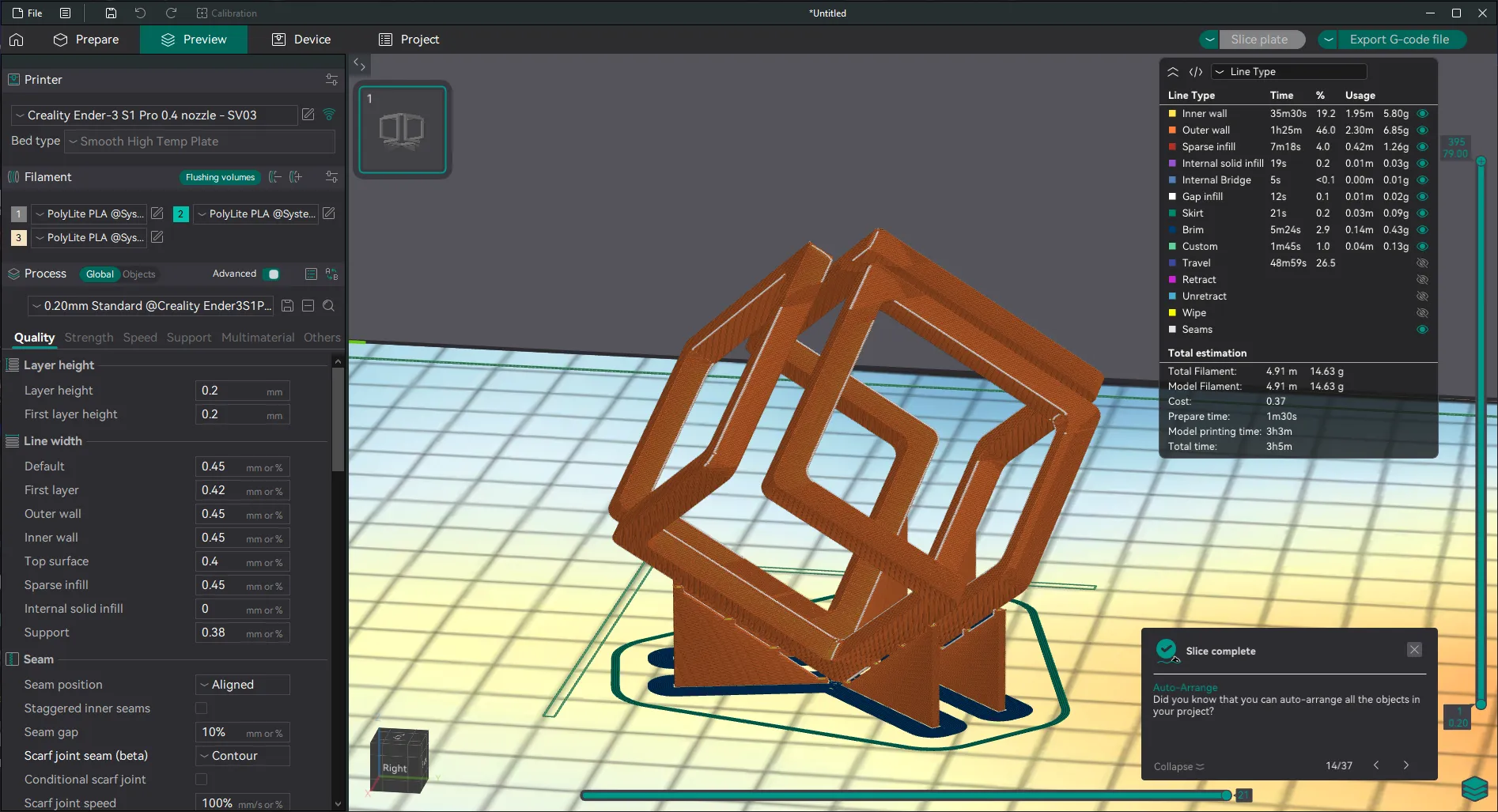The image size is (1498, 812).
Task: Open the Line Type view dropdown
Action: 1289,72
